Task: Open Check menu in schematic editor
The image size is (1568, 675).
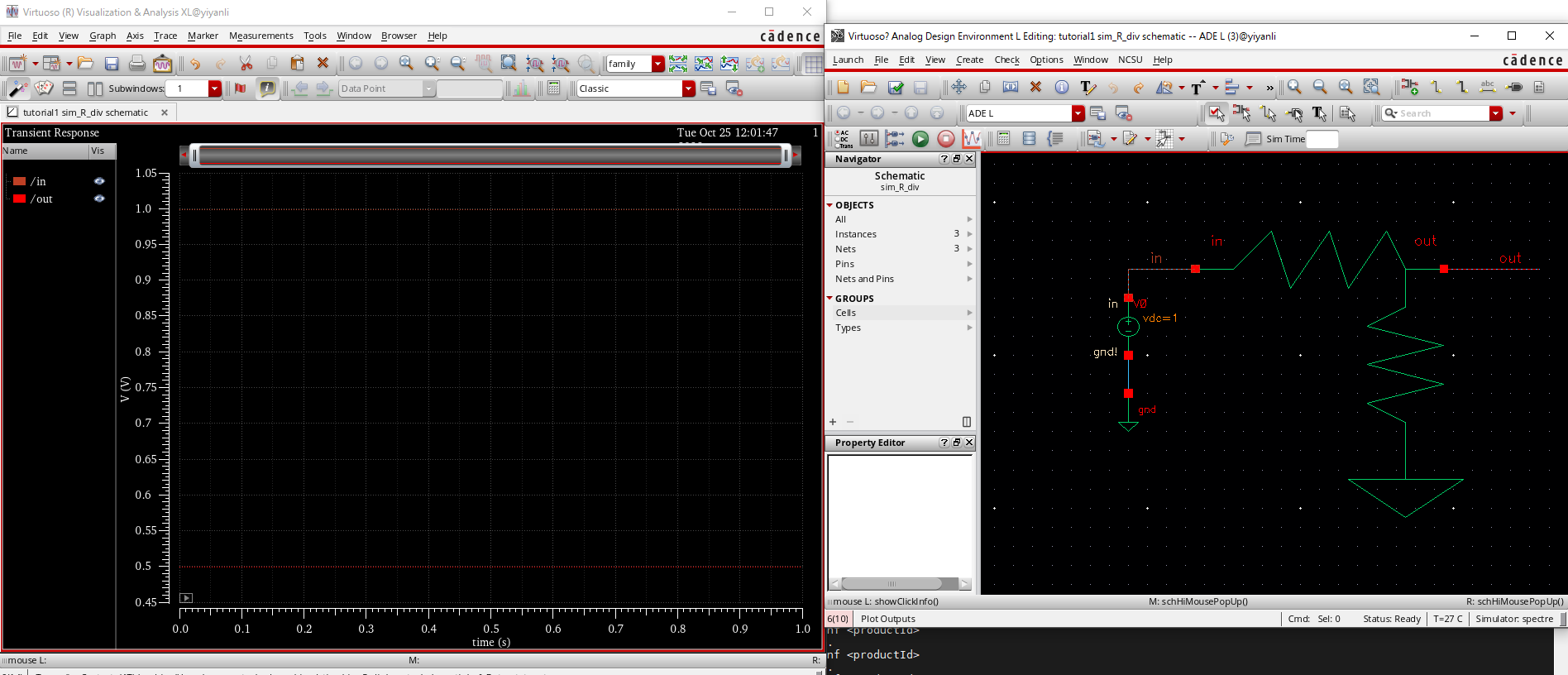Action: click(1006, 60)
